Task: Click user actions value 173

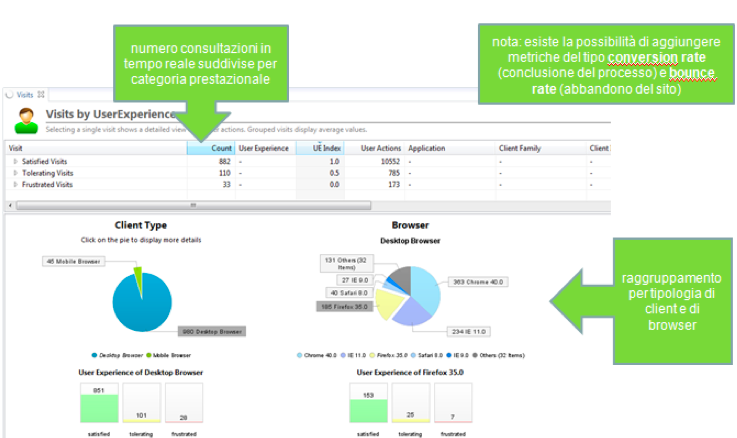Action: point(394,184)
